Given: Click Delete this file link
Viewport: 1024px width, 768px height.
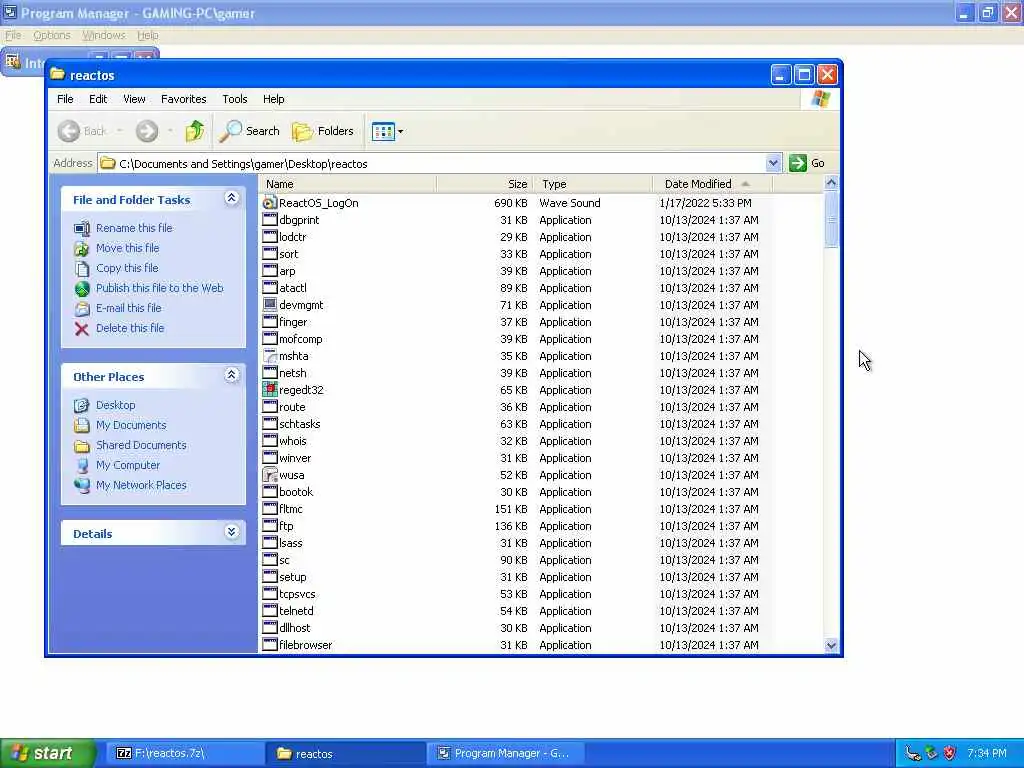Looking at the screenshot, I should click(x=130, y=328).
